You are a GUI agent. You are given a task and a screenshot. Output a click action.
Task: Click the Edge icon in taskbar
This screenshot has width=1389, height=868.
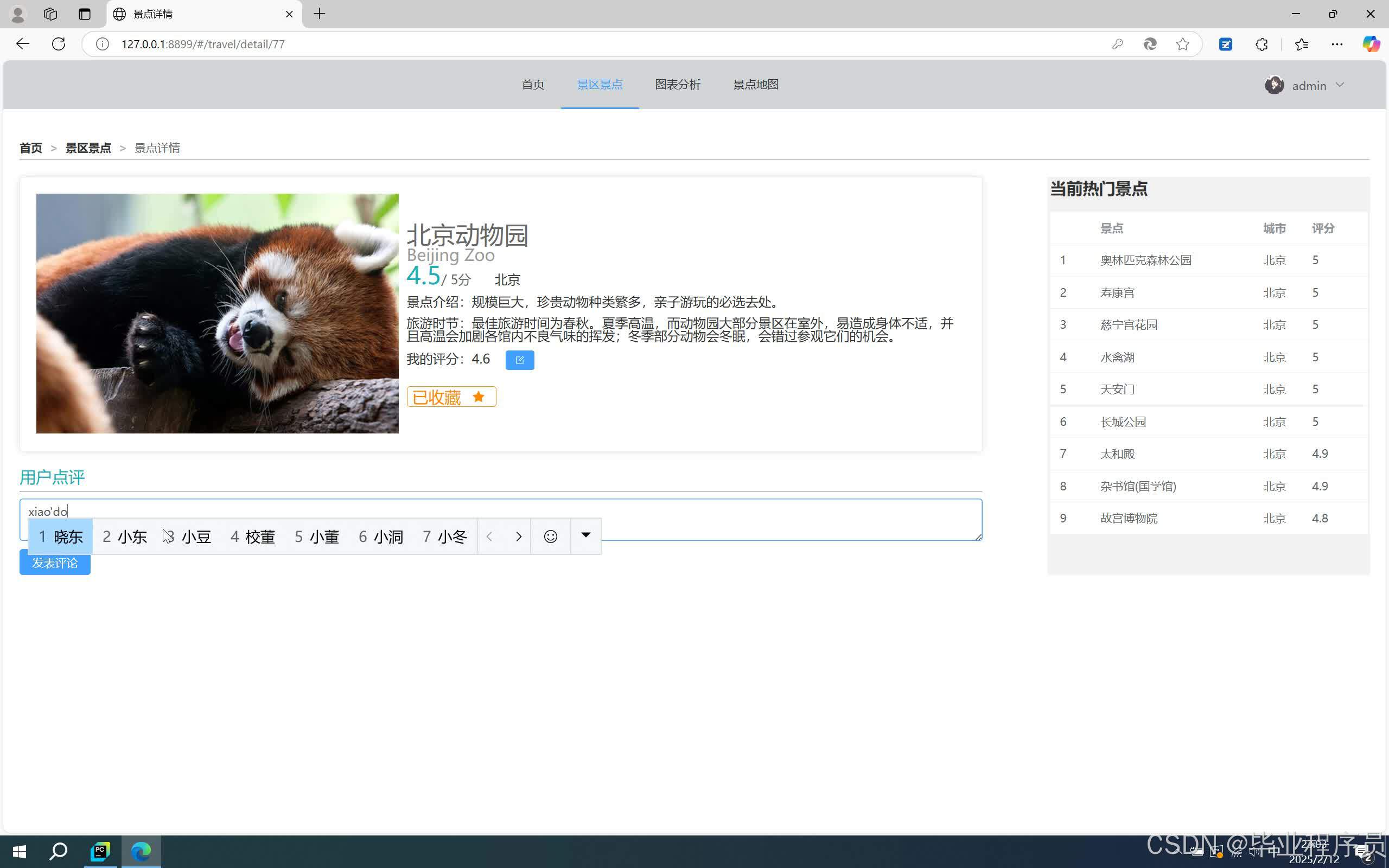point(141,851)
